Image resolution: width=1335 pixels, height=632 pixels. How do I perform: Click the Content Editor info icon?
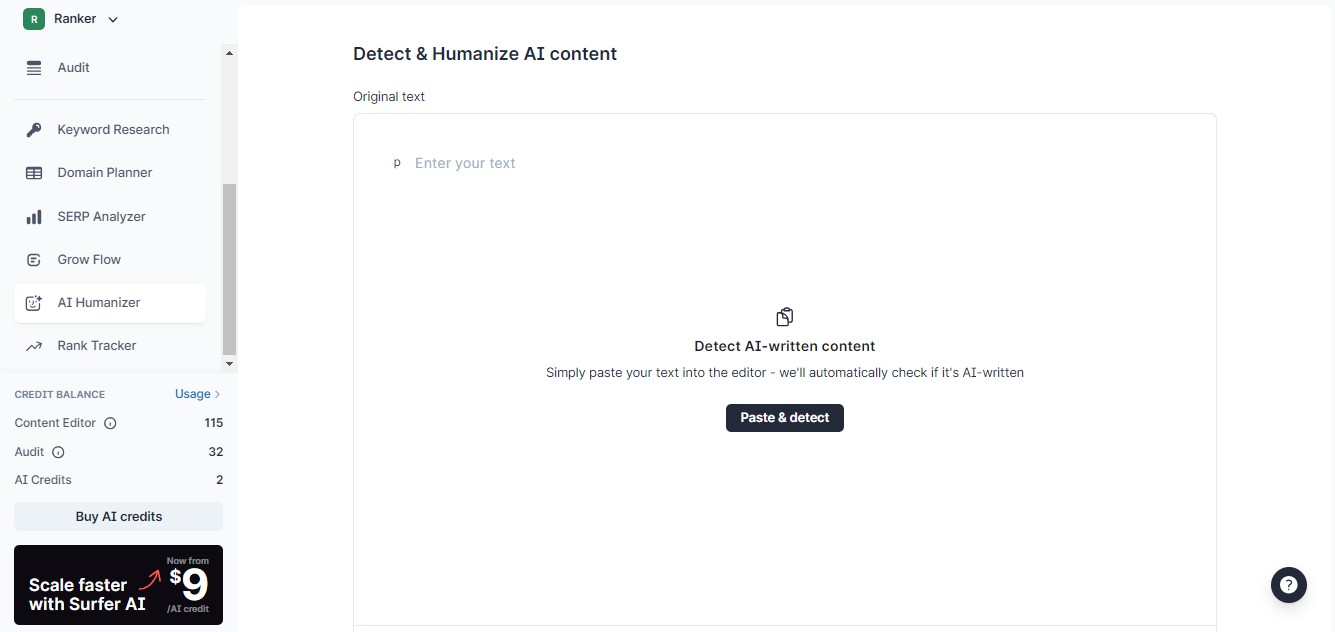[x=110, y=423]
